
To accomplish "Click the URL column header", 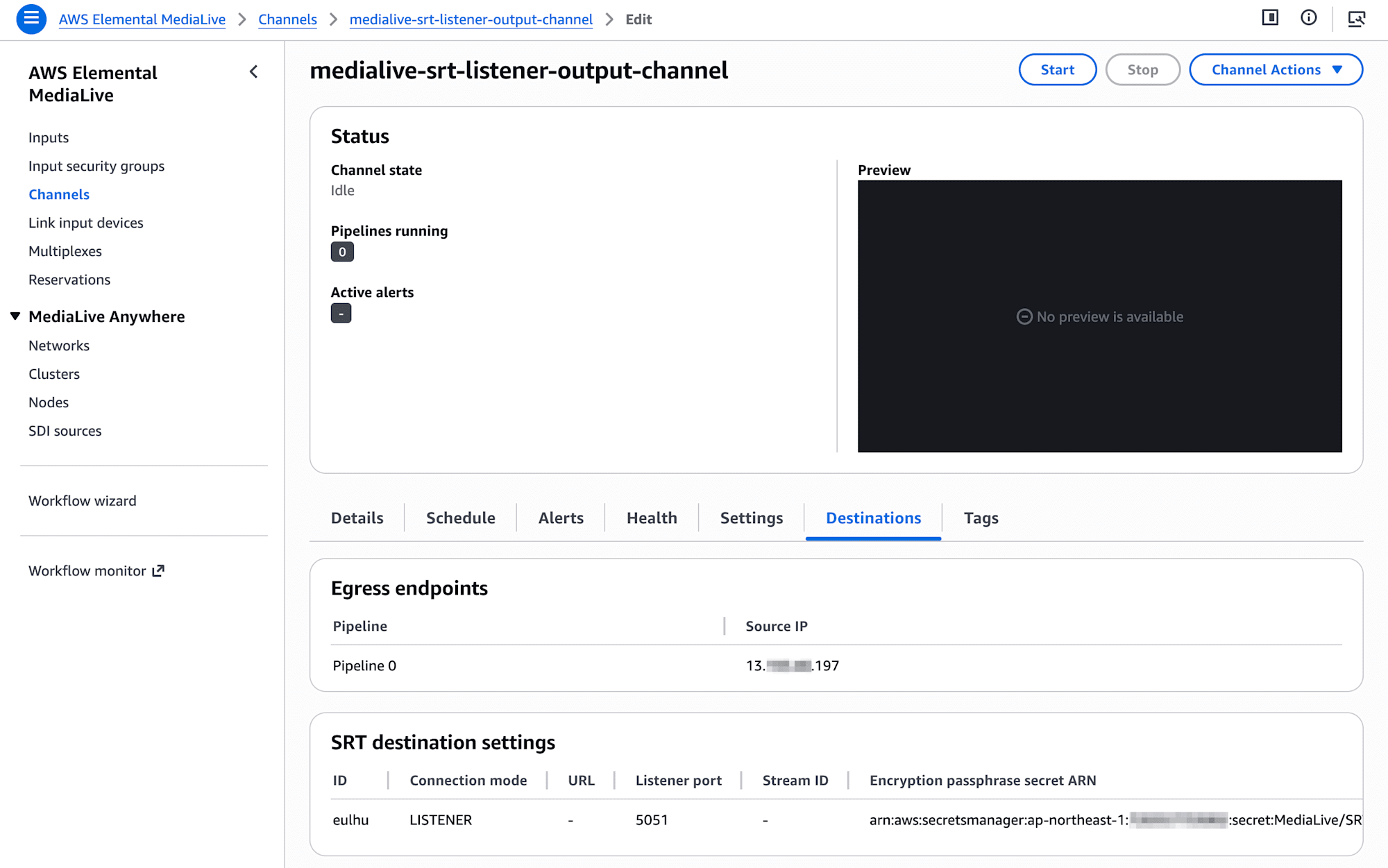I will coord(582,780).
